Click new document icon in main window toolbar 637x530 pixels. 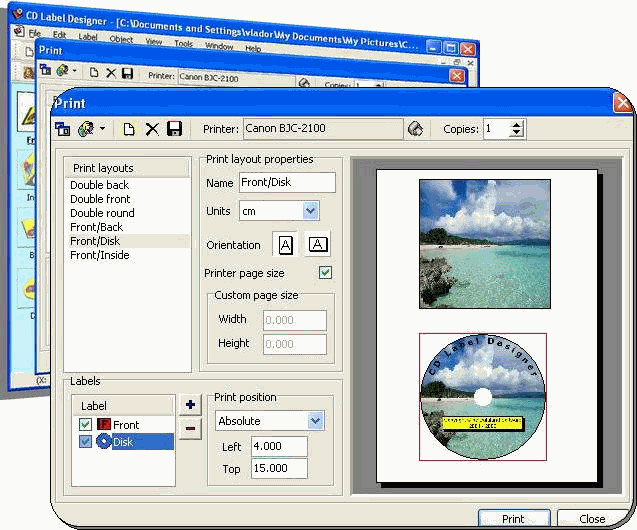click(x=29, y=51)
